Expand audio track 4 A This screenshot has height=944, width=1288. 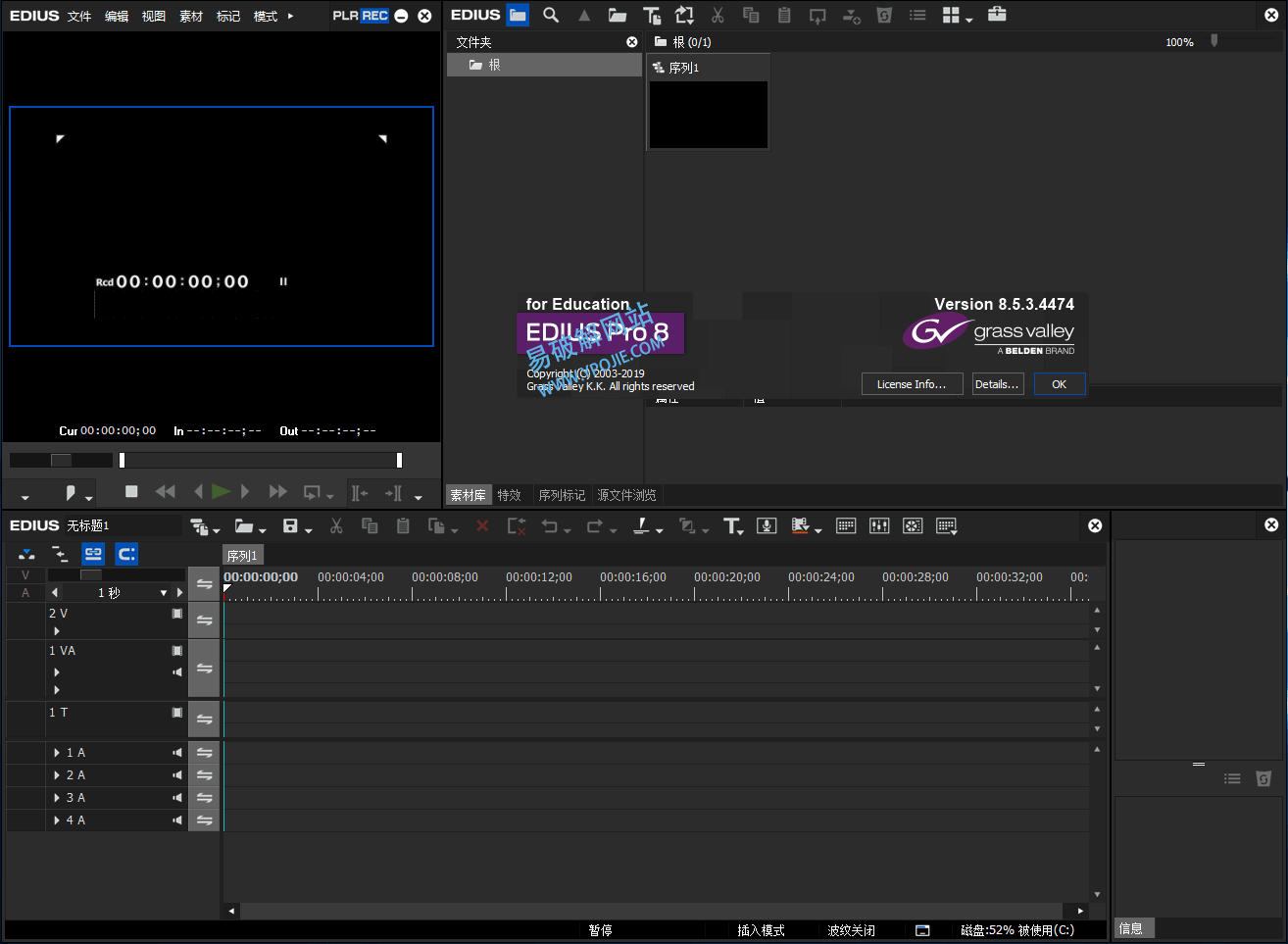point(57,820)
